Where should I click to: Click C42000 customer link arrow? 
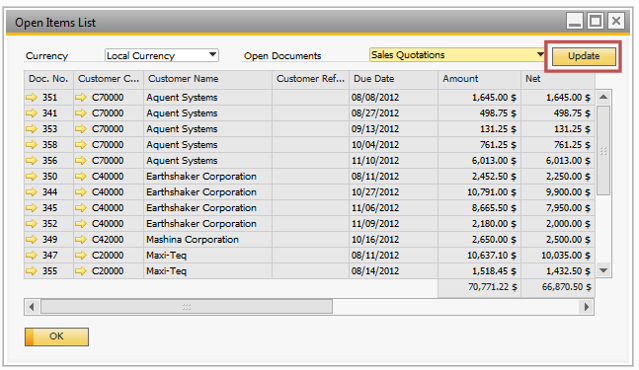point(81,240)
